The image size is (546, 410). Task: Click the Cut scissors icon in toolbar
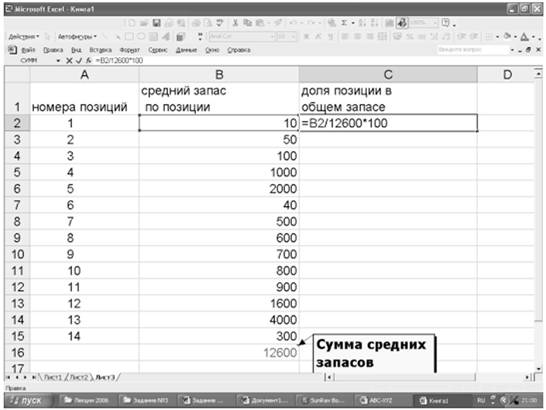coord(235,23)
